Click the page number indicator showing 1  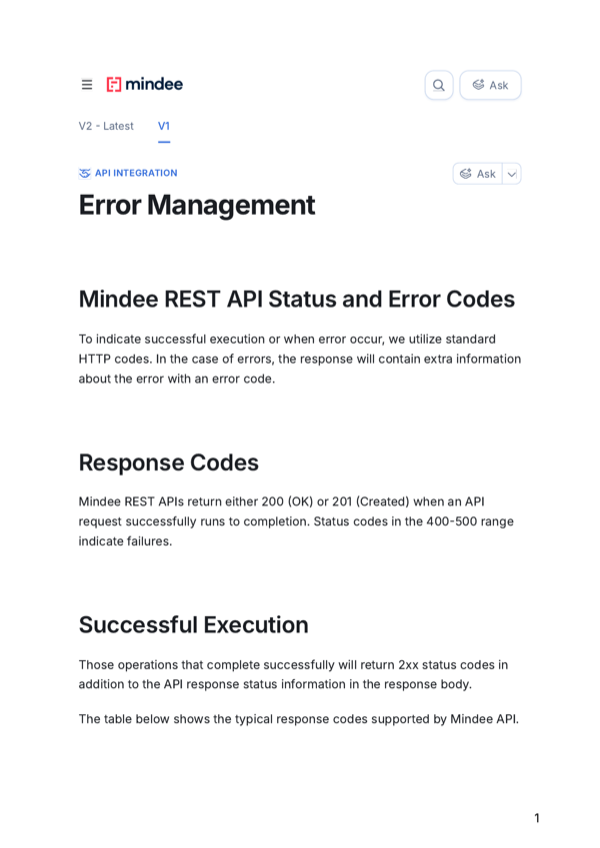[536, 816]
